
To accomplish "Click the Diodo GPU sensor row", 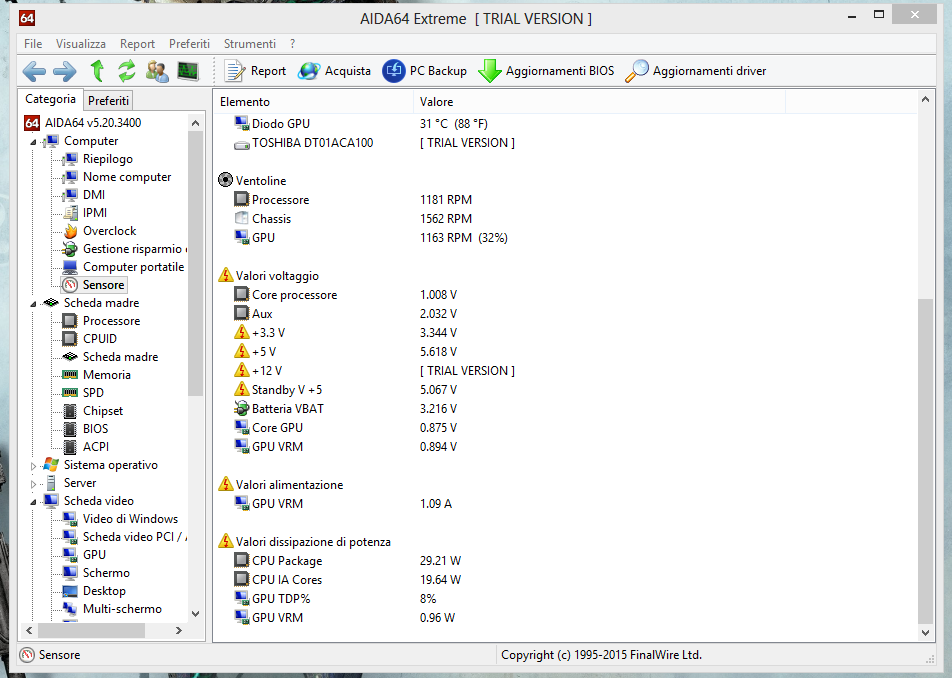I will coord(565,124).
